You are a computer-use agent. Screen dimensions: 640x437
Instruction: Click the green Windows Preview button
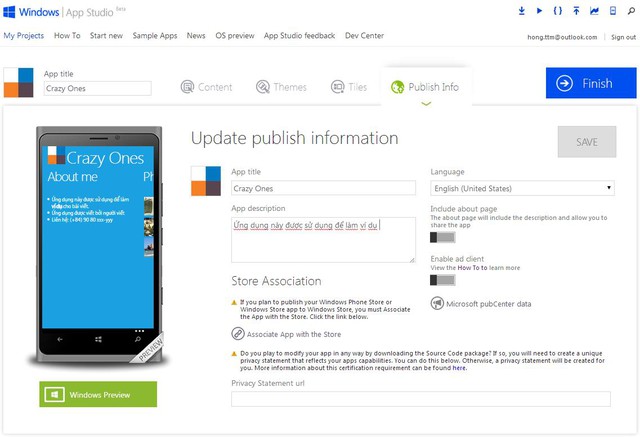coord(98,395)
